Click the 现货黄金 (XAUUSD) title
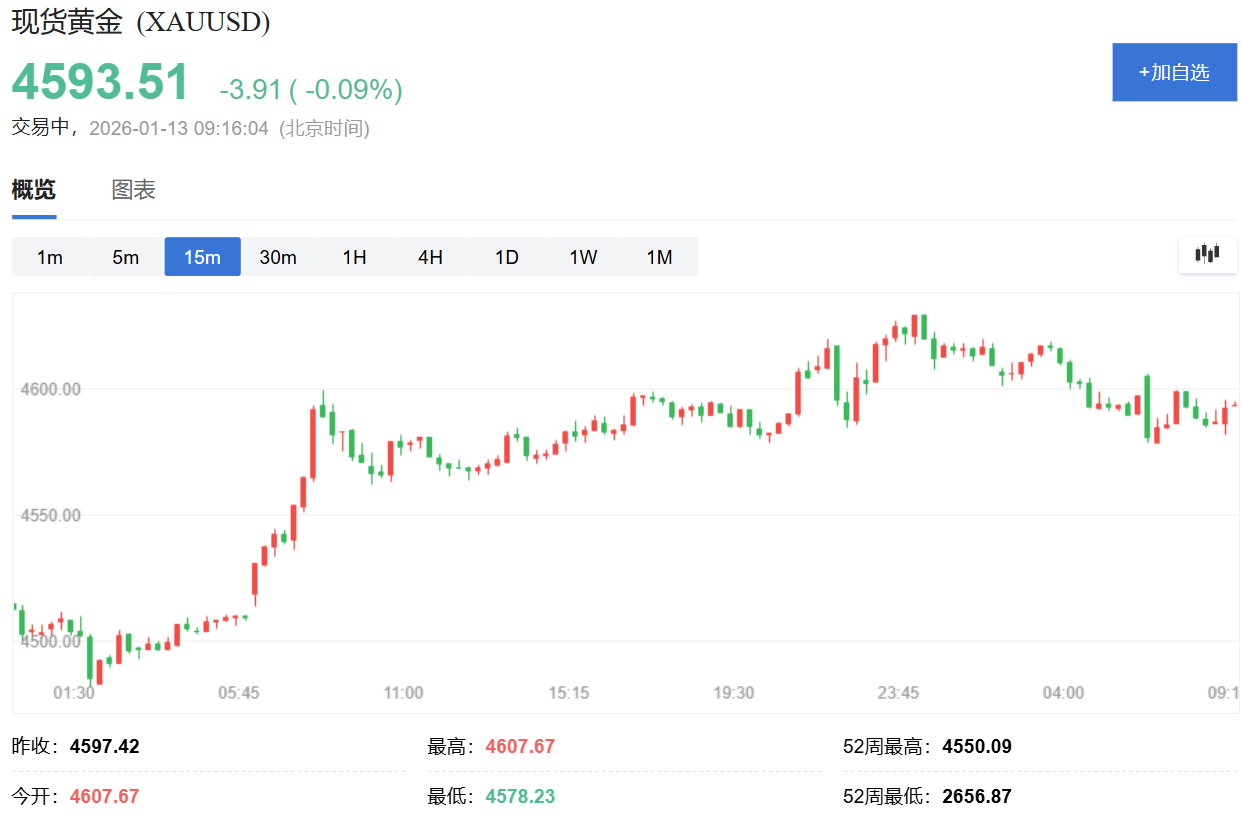 coord(141,22)
